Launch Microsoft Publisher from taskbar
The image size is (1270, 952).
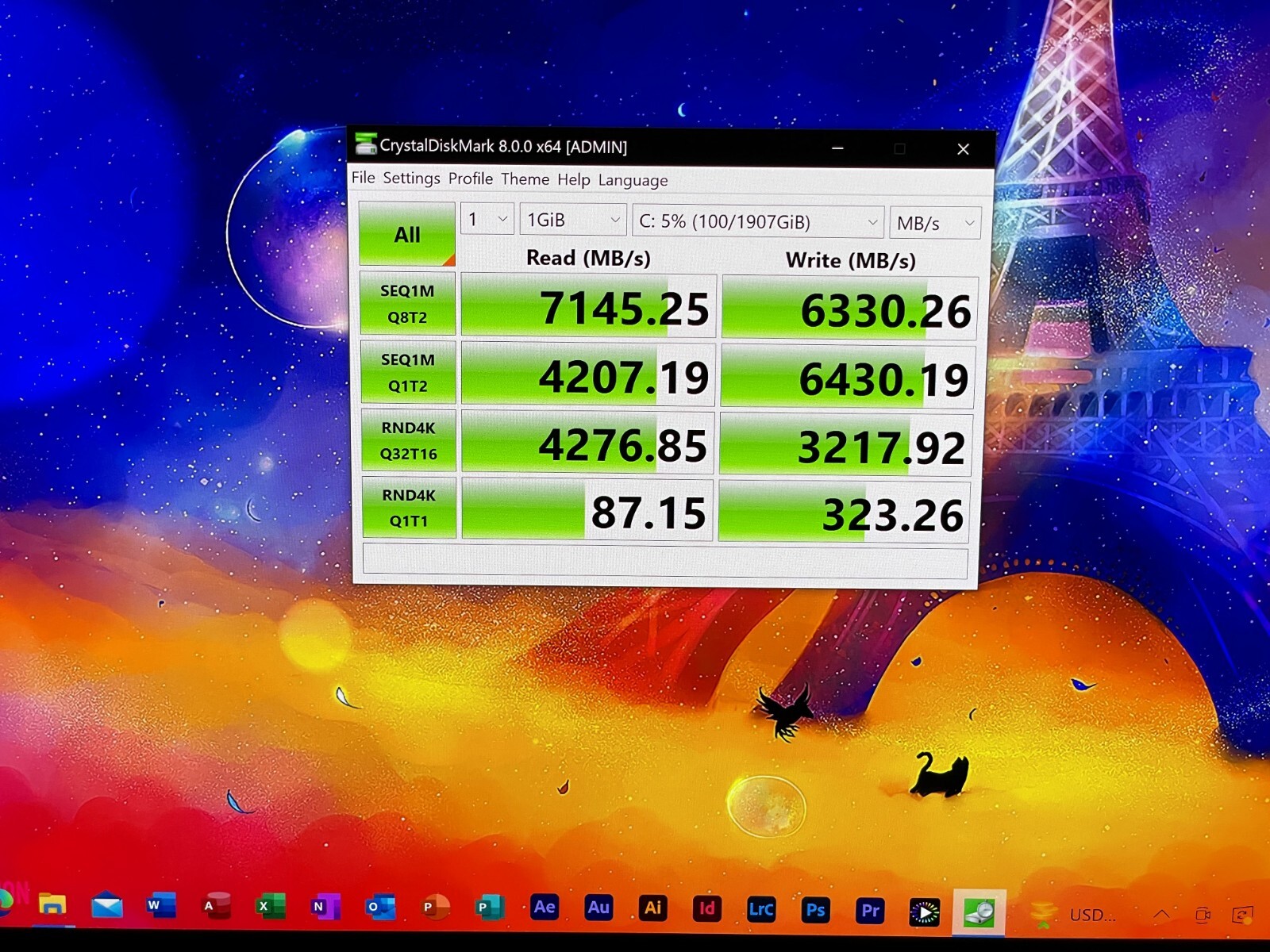pos(490,907)
